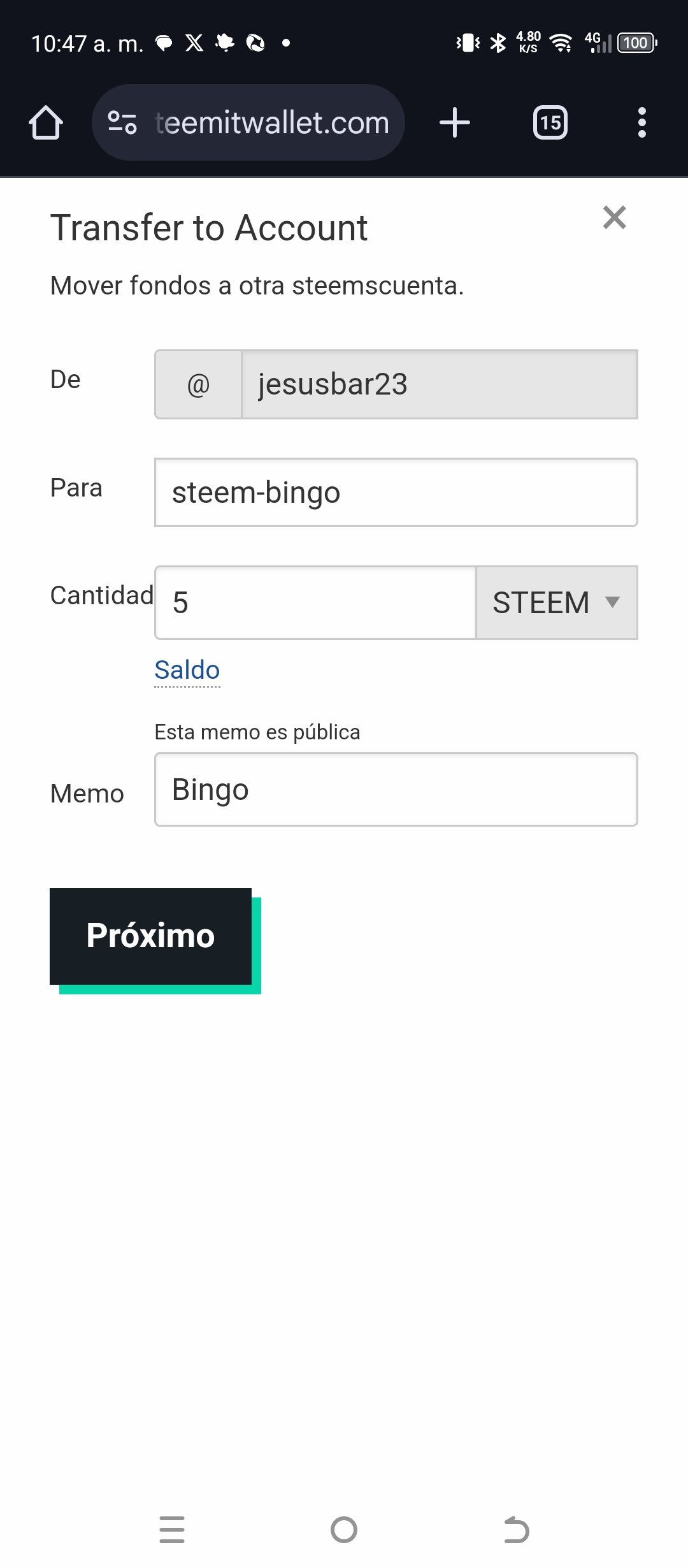Click the Saldo balance link
This screenshot has height=1568, width=688.
click(187, 670)
